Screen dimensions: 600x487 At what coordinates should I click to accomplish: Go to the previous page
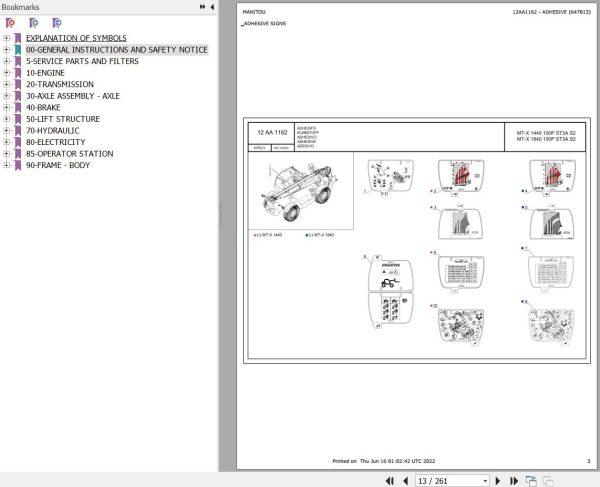click(x=406, y=481)
